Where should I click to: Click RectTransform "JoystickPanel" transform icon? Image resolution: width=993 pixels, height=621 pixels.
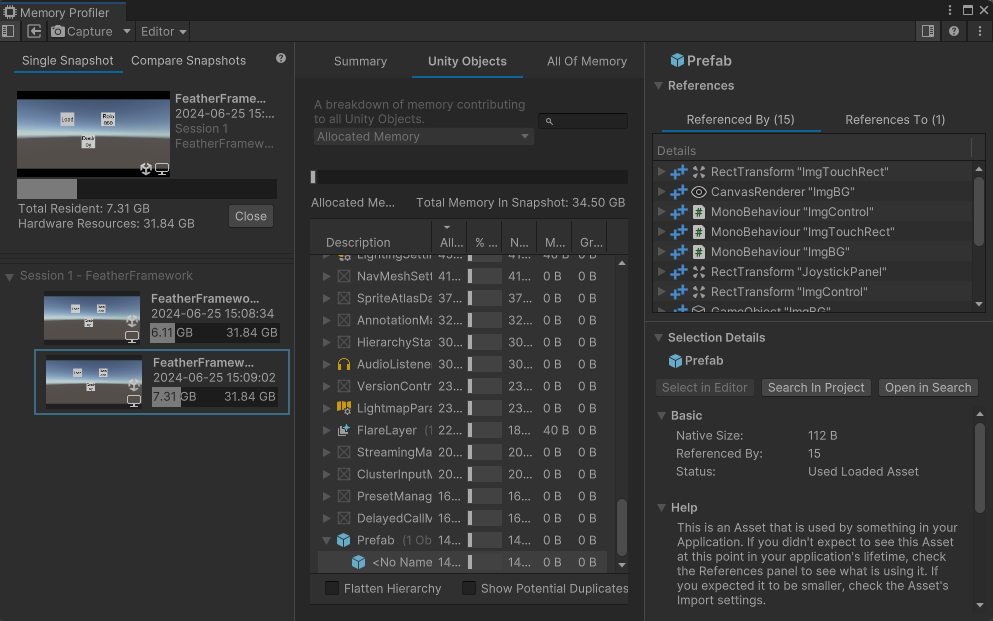pos(699,272)
